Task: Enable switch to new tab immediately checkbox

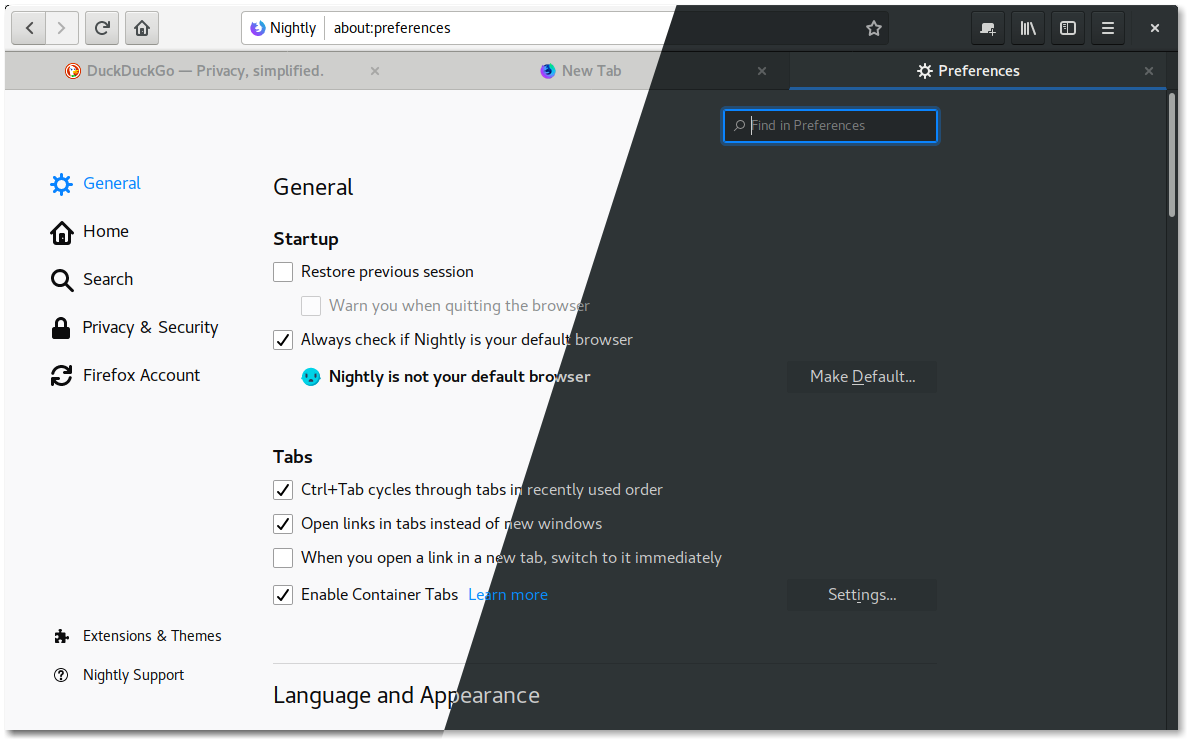Action: (283, 558)
